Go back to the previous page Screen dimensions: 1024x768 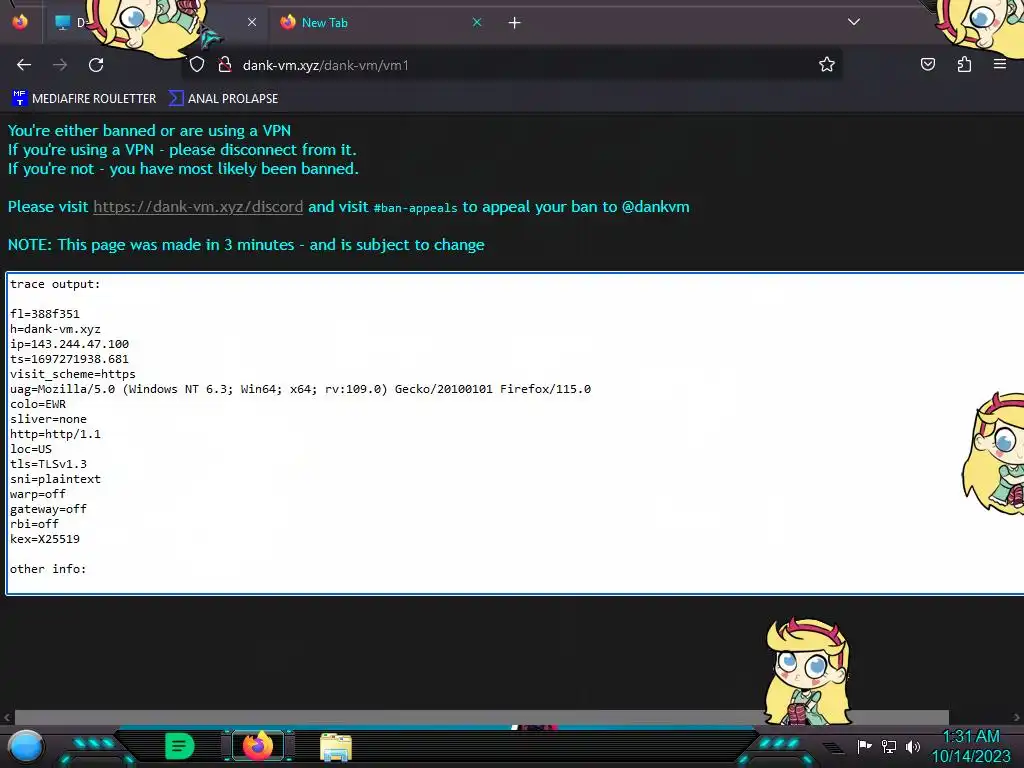[24, 65]
